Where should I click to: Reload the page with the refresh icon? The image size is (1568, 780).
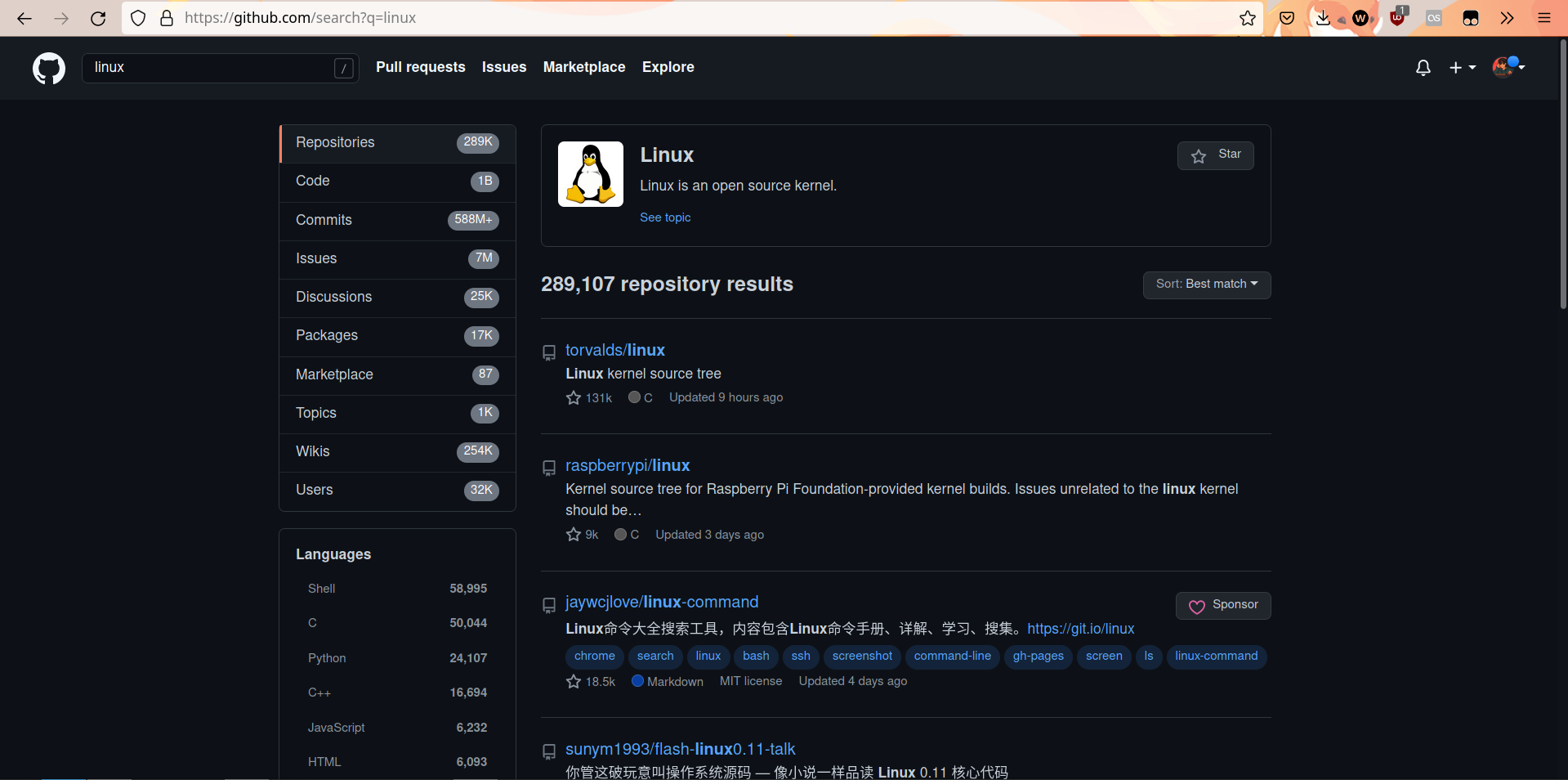coord(98,18)
